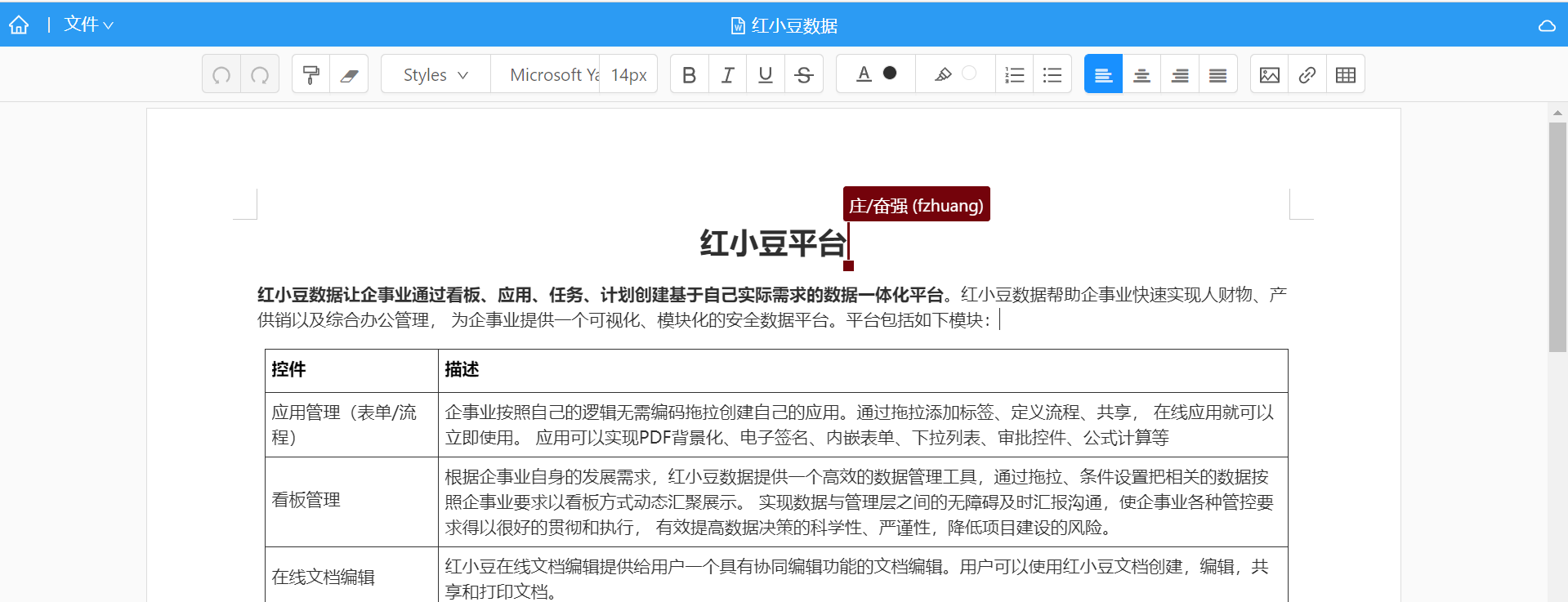Viewport: 1568px width, 602px height.
Task: Insert a numbered list
Action: pos(1015,75)
